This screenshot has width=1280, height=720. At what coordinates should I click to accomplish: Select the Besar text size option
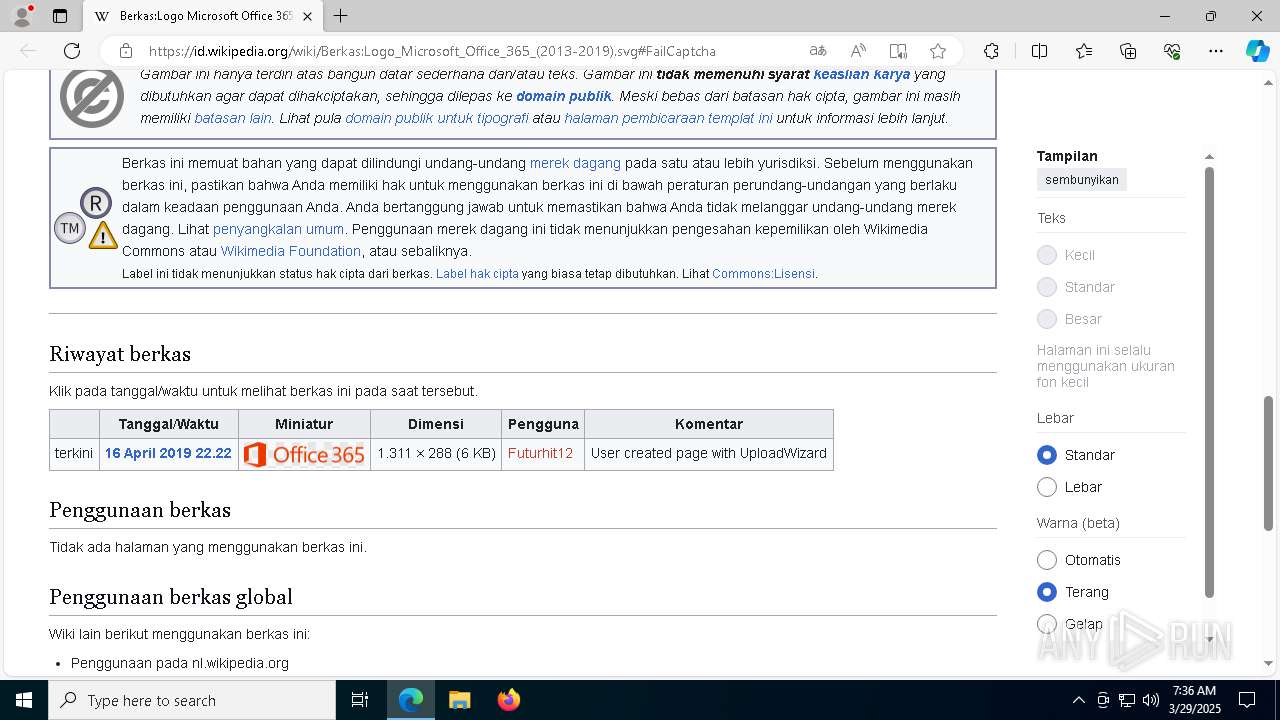pyautogui.click(x=1047, y=319)
